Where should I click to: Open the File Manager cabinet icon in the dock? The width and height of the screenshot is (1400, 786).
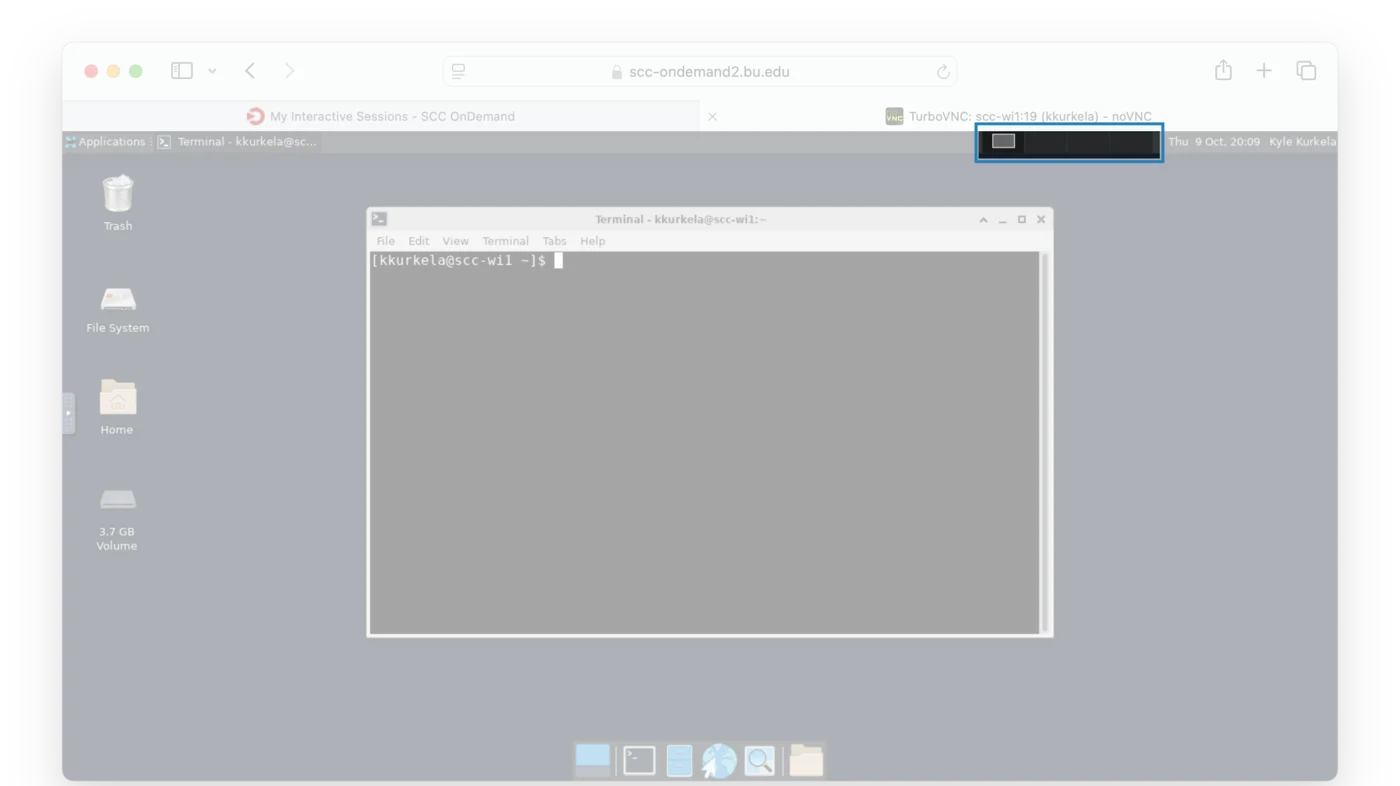point(679,761)
